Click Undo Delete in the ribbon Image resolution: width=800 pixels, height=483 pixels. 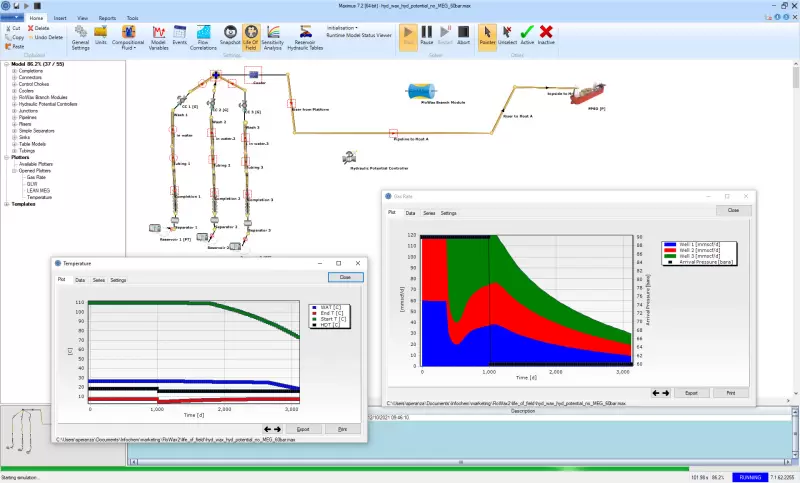pos(45,37)
